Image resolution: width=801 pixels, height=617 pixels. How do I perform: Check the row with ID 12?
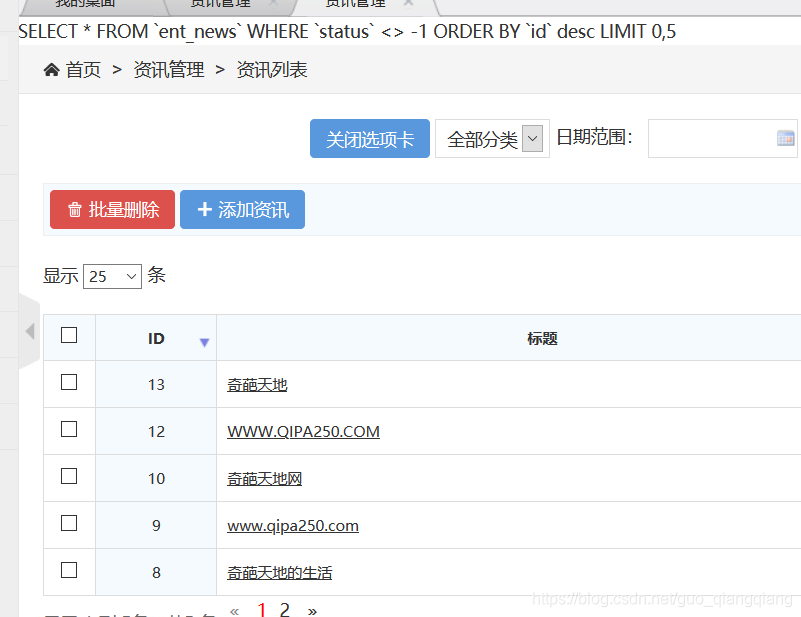point(69,429)
